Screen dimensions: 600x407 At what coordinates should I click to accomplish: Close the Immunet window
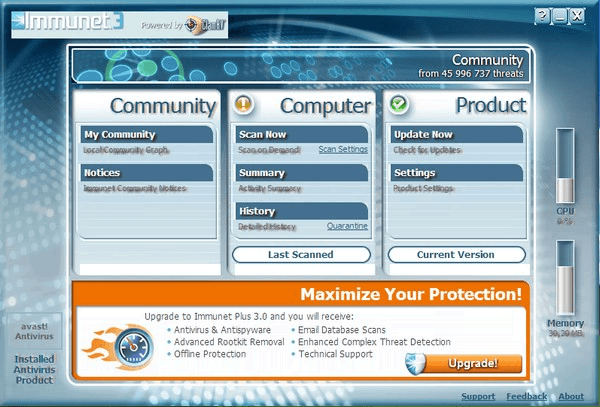(x=577, y=17)
